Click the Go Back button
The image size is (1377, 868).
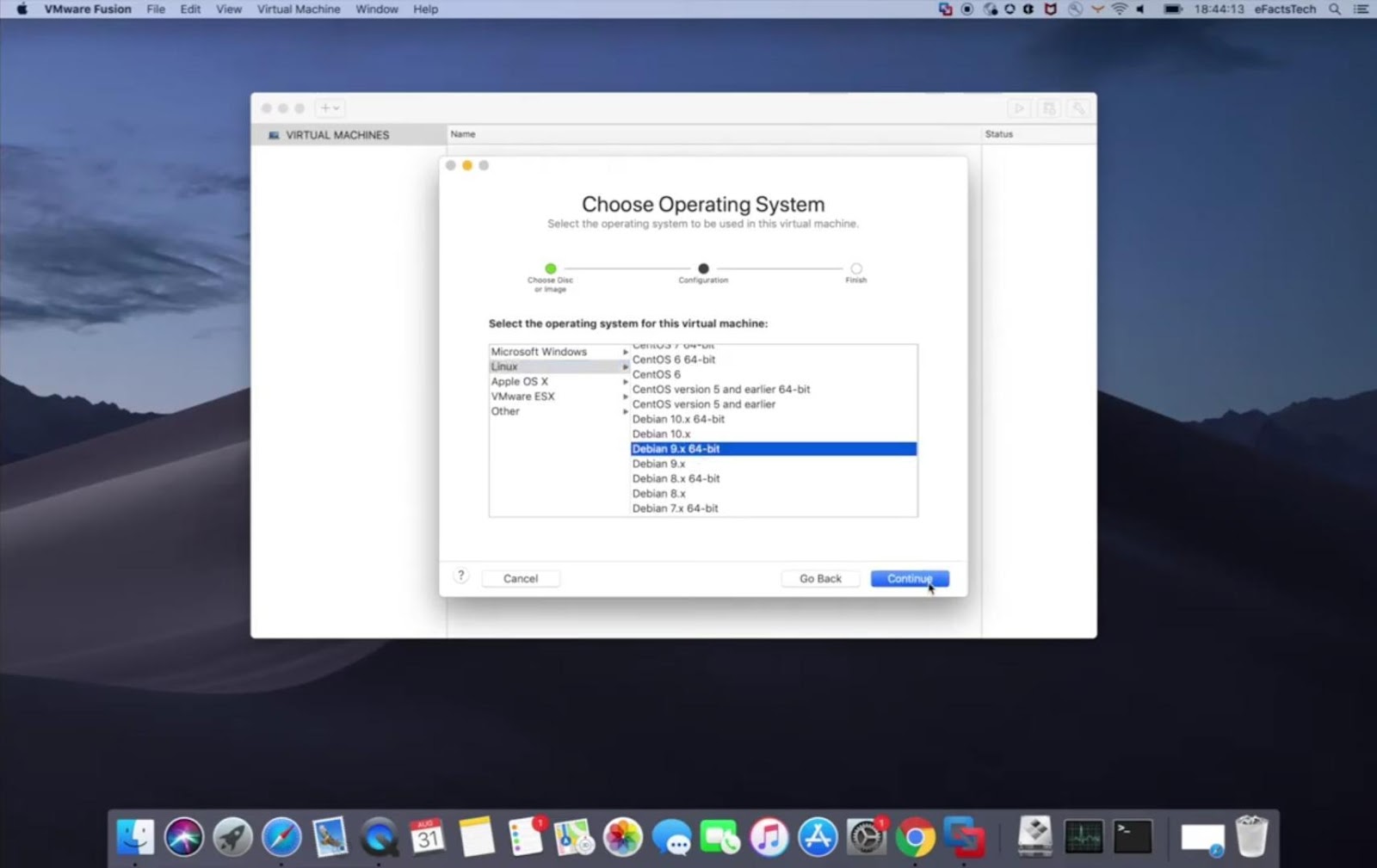point(820,579)
